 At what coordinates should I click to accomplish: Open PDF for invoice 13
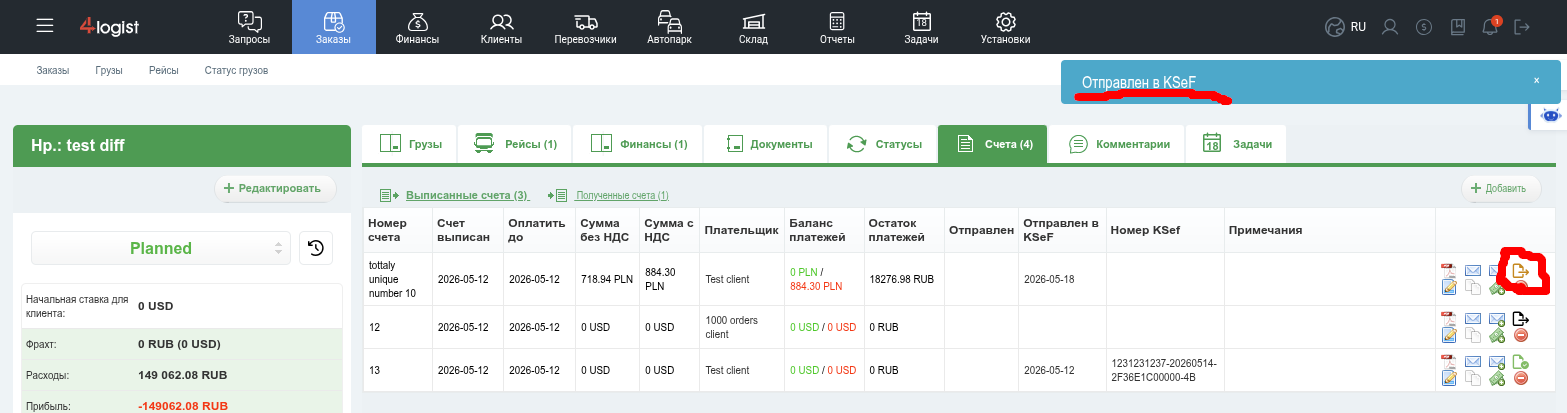tap(1449, 362)
